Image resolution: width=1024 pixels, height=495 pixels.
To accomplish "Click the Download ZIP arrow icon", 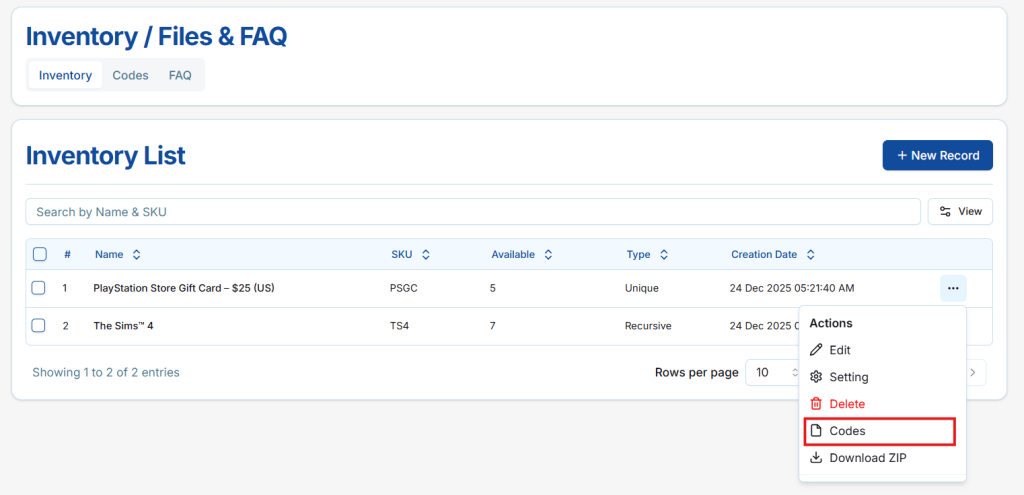I will coord(816,458).
